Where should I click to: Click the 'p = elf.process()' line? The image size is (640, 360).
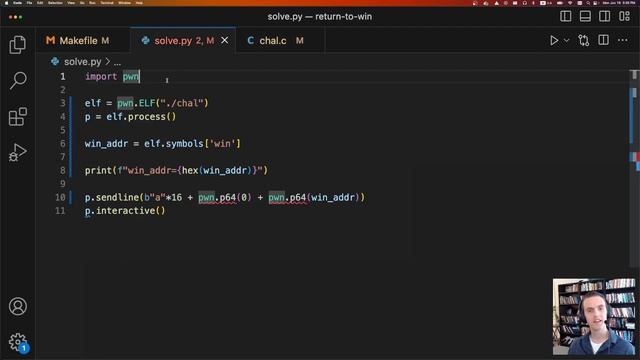[x=130, y=117]
